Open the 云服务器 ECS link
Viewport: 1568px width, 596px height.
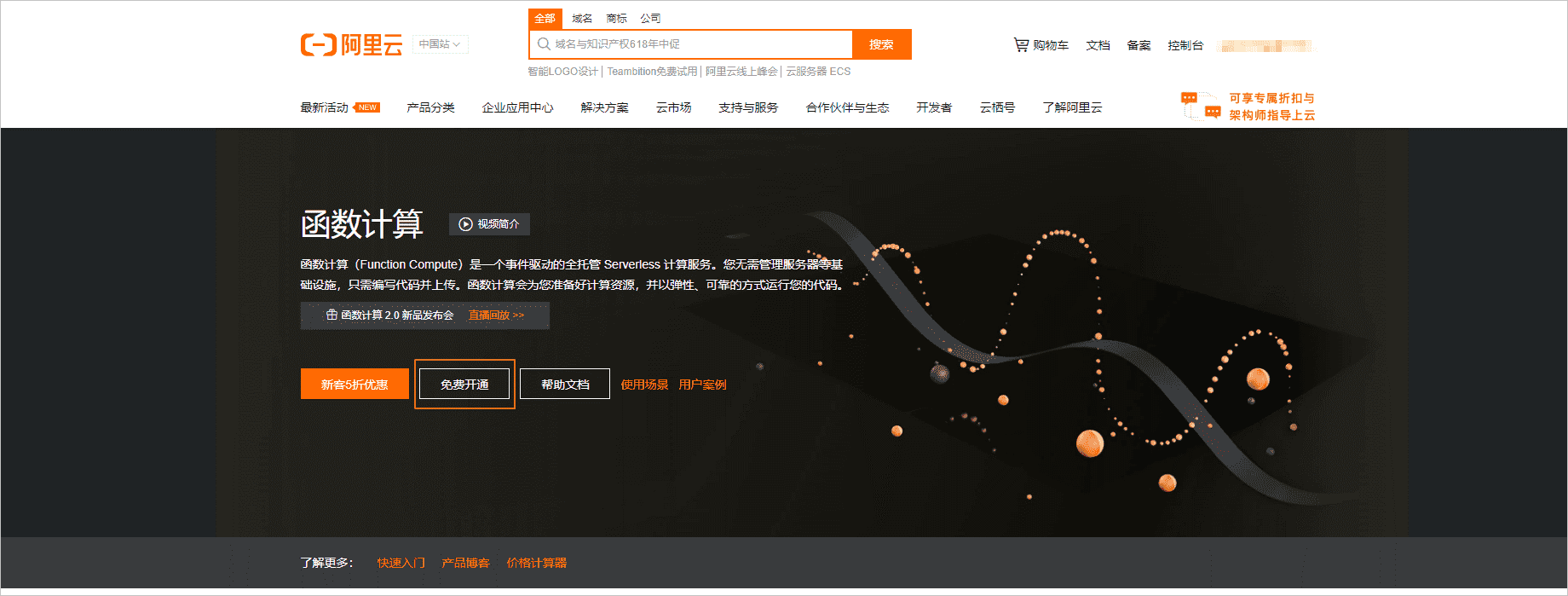818,72
